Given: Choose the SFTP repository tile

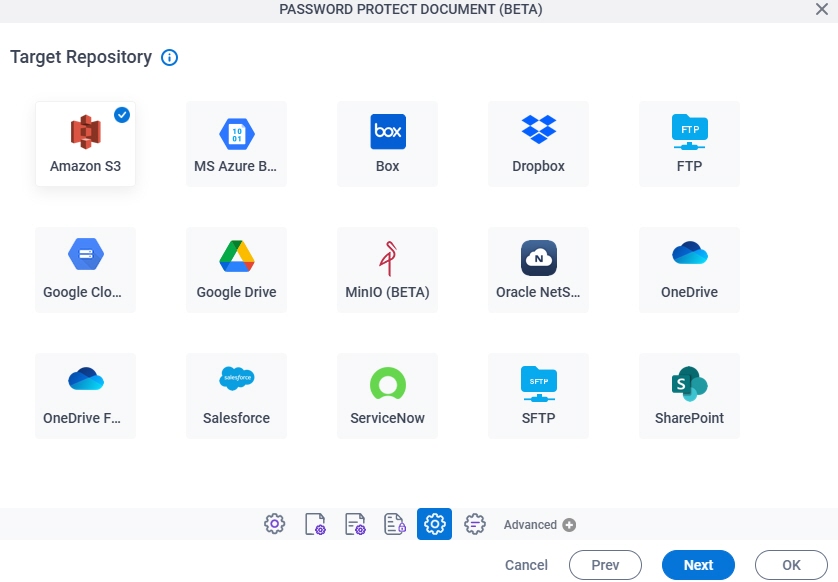Looking at the screenshot, I should [538, 396].
